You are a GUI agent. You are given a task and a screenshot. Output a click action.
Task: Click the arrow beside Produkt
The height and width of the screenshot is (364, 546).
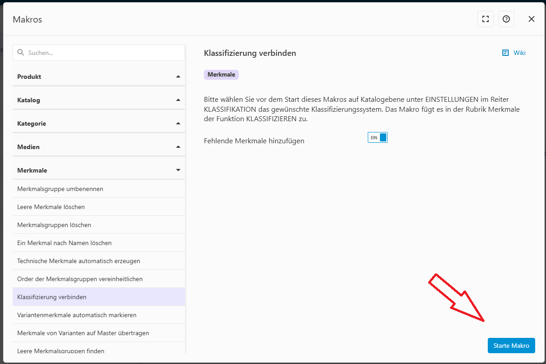[x=178, y=77]
